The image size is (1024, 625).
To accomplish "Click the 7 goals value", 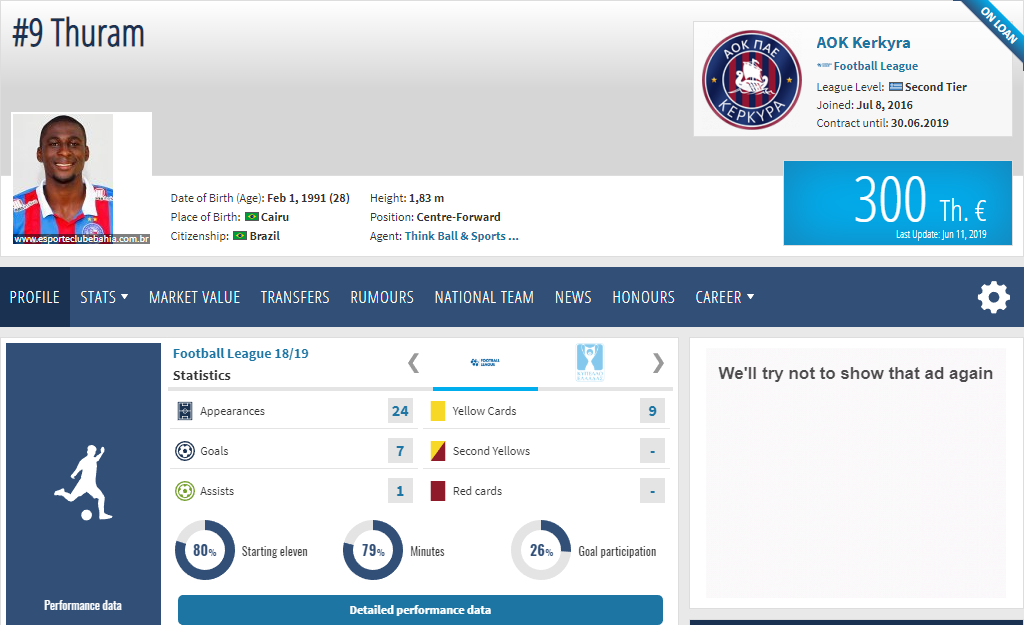I will tap(400, 451).
